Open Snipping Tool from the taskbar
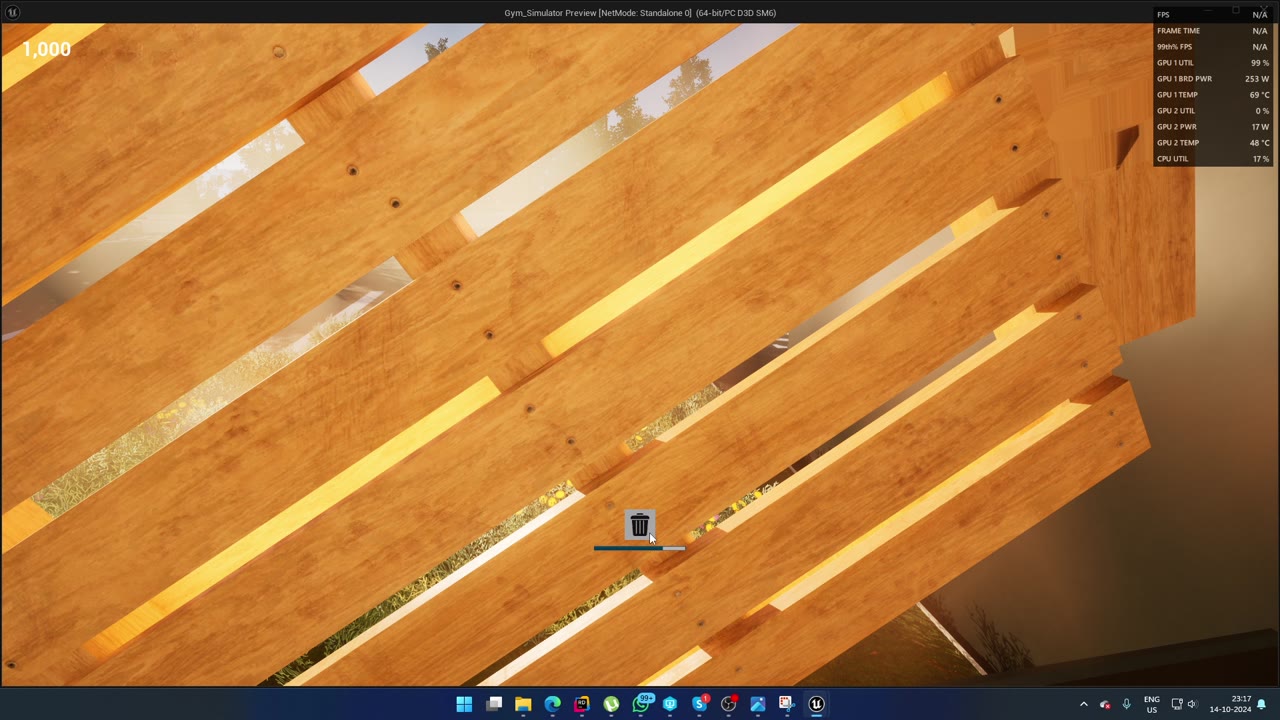Screen dimensions: 1280x720 click(x=787, y=704)
